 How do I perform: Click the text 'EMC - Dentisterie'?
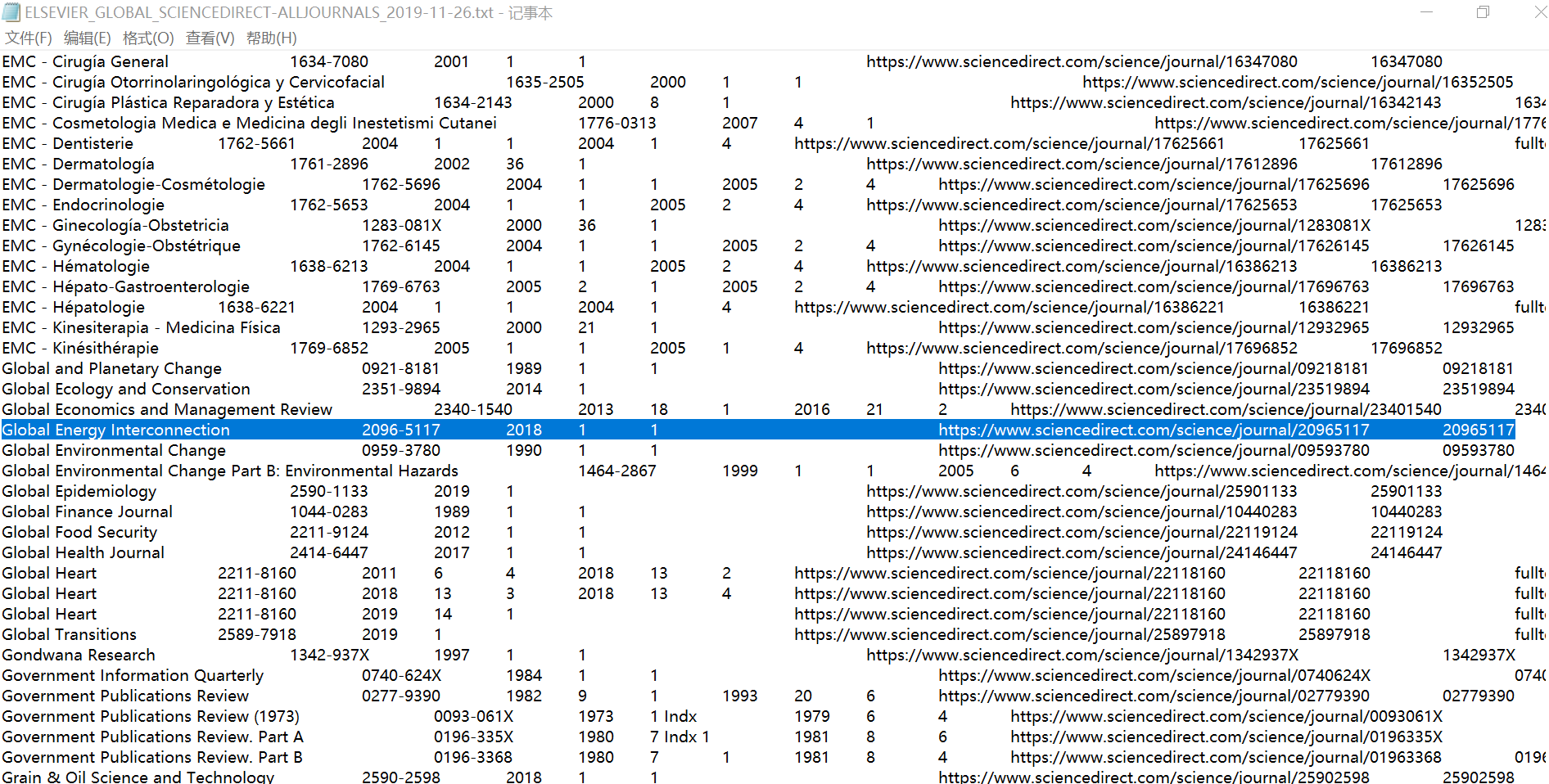(67, 143)
